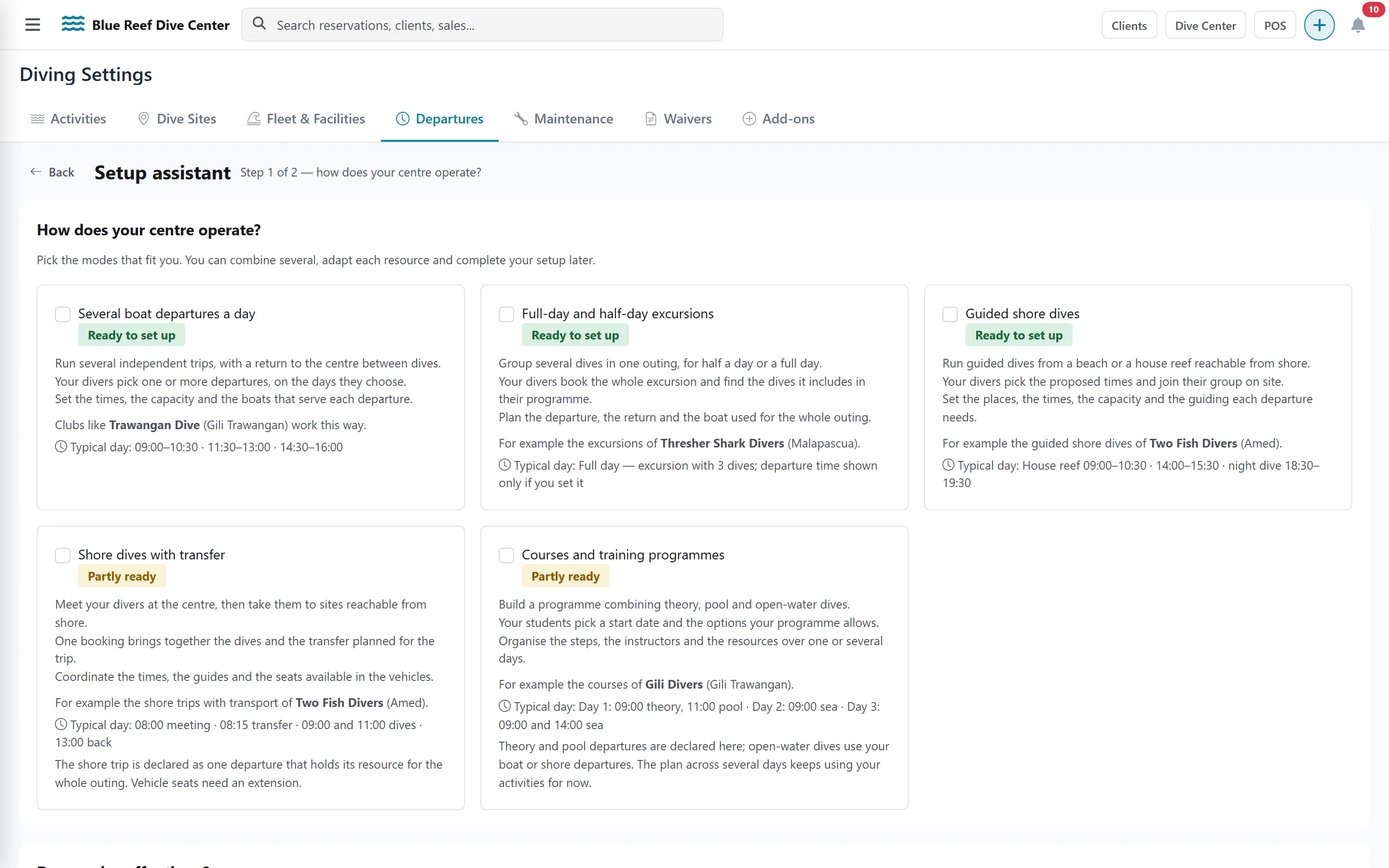Open the Waivers tab
The image size is (1389, 868).
(679, 119)
